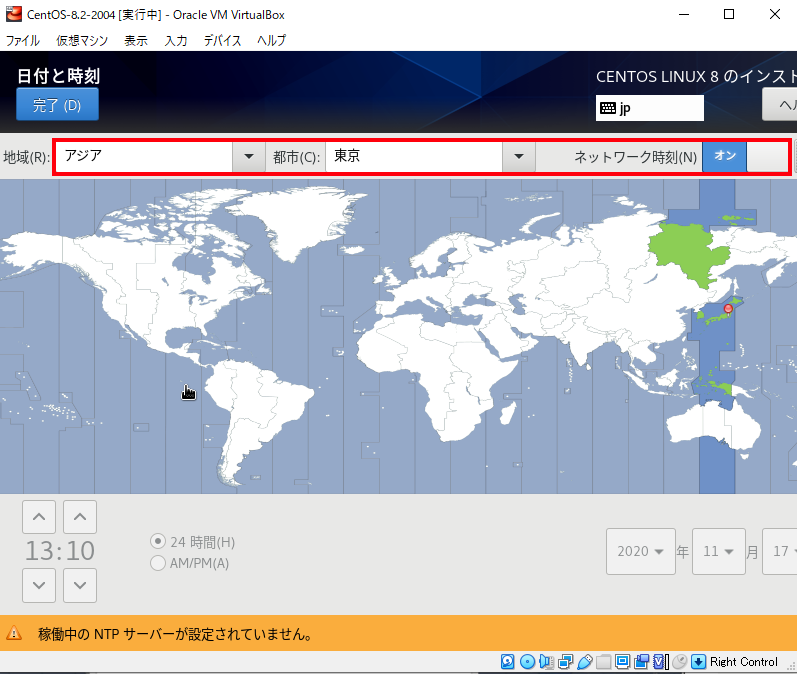Click the Right Control host key label

coord(744,661)
